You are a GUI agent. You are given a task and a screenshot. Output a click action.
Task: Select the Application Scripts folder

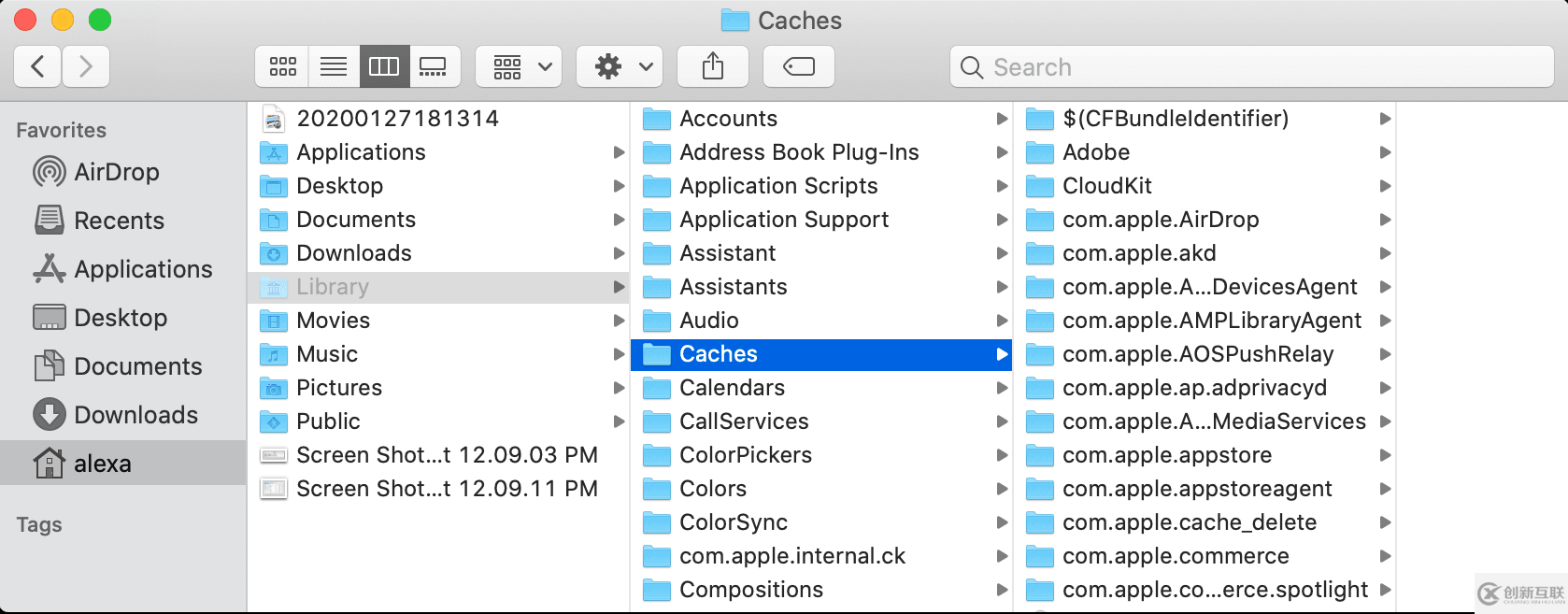(822, 186)
